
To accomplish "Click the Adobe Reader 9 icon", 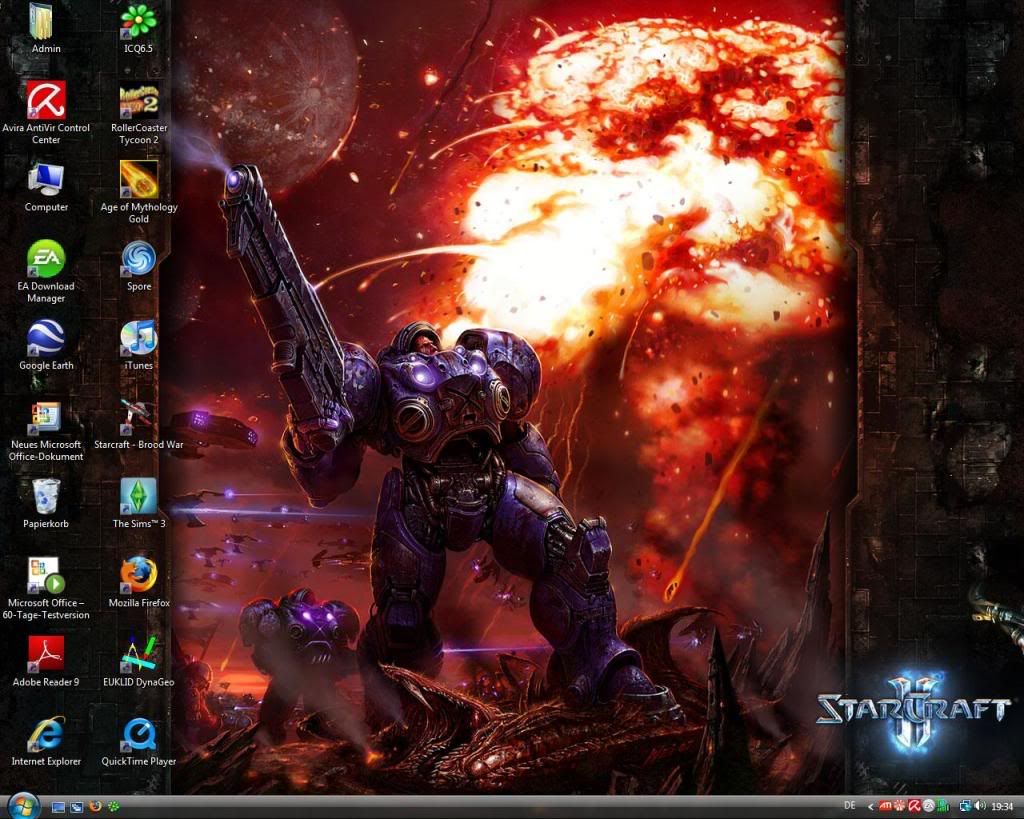I will [46, 654].
